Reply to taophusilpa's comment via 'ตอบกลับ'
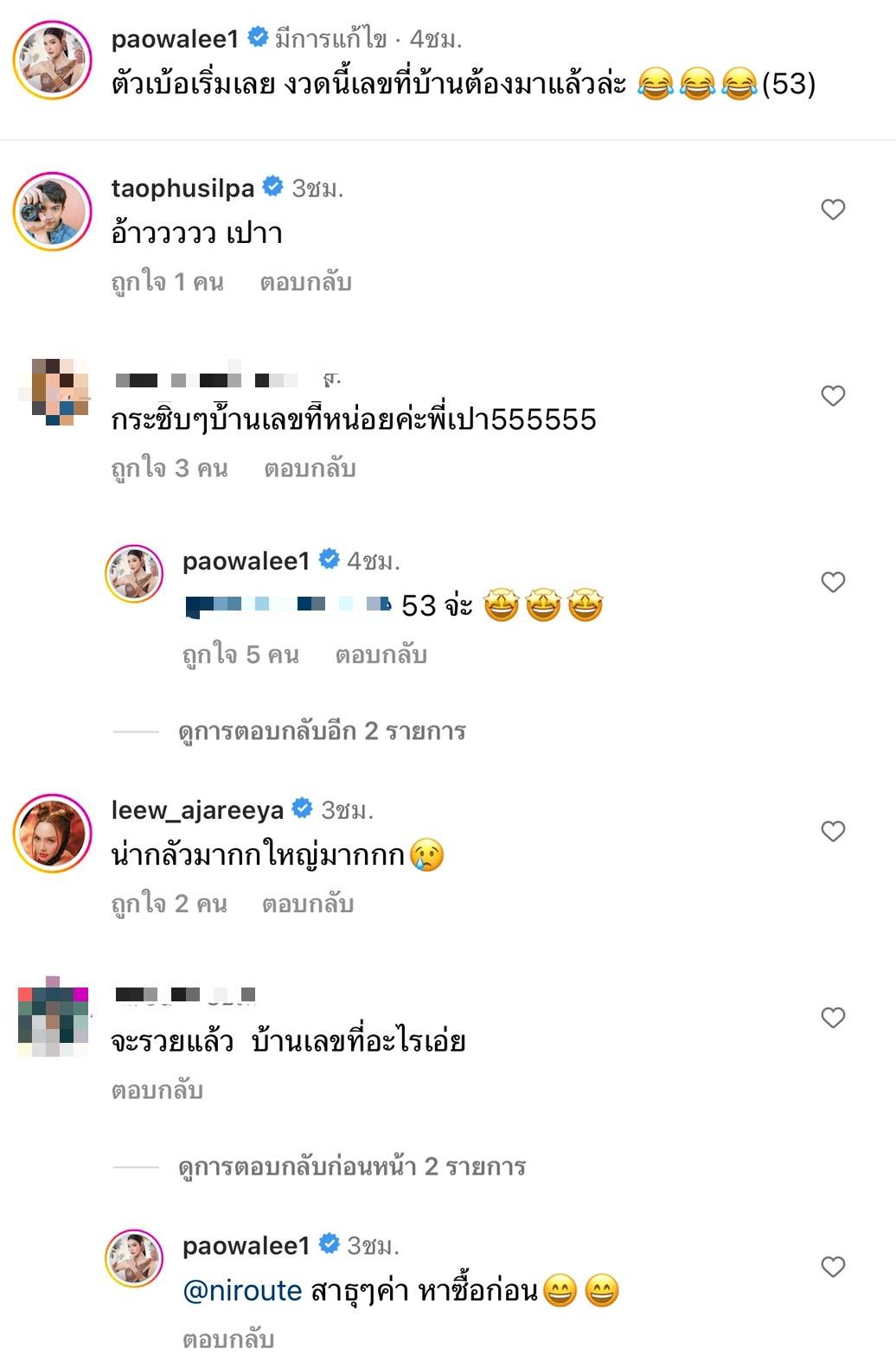896x1368 pixels. point(305,283)
